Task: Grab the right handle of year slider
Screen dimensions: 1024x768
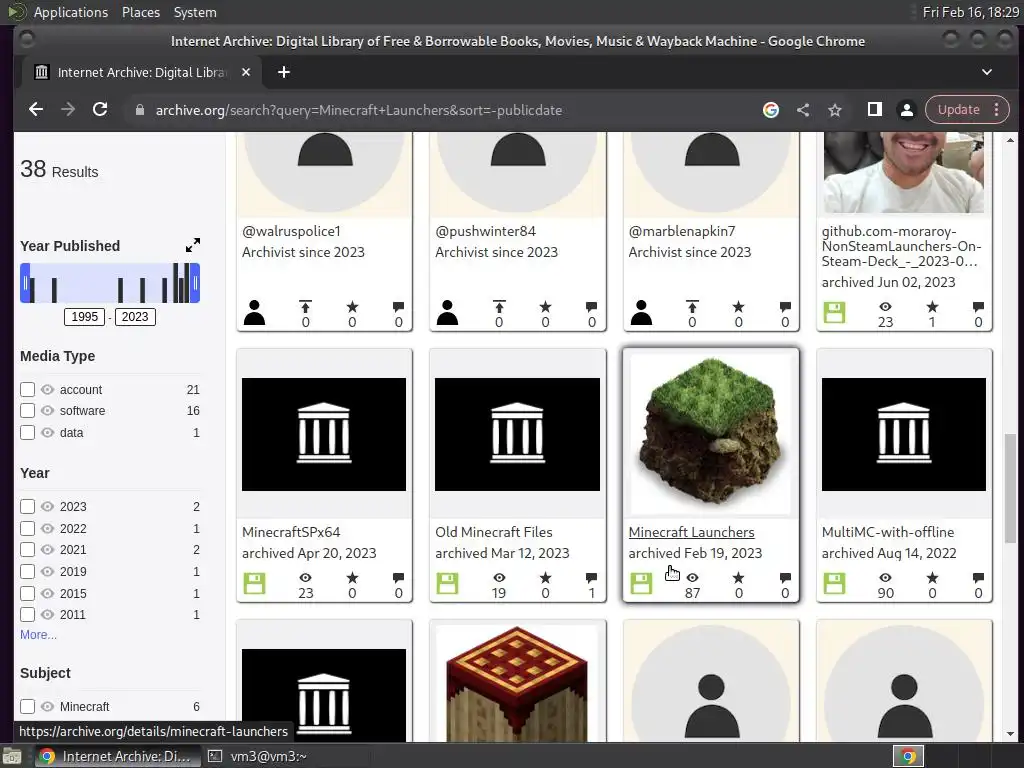Action: pyautogui.click(x=195, y=283)
